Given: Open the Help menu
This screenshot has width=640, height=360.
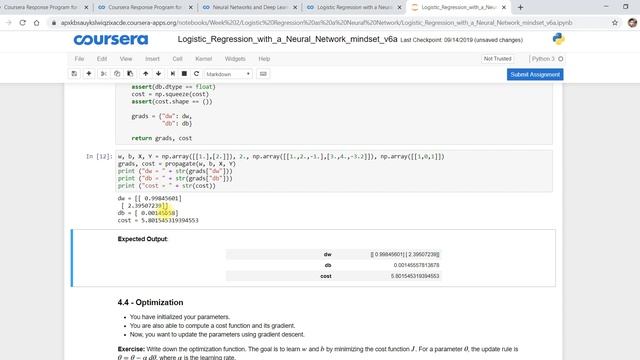Looking at the screenshot, I should [x=264, y=59].
